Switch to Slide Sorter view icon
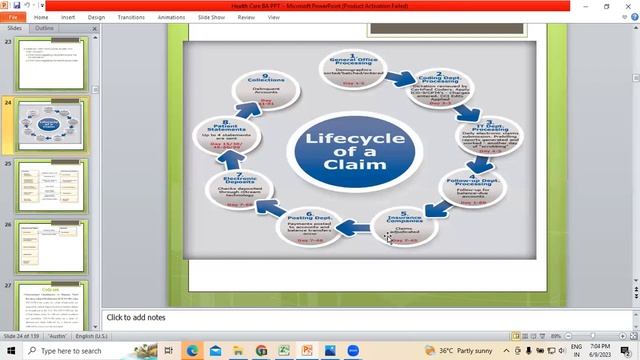640x360 pixels. click(x=525, y=336)
